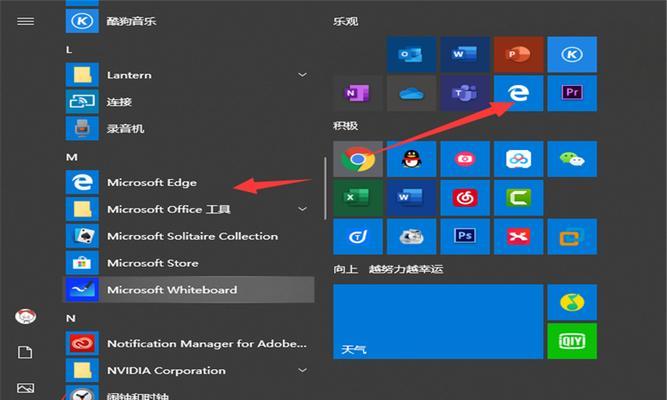Open Microsoft Store from app list
Screen dimensions: 667x400
pos(190,263)
